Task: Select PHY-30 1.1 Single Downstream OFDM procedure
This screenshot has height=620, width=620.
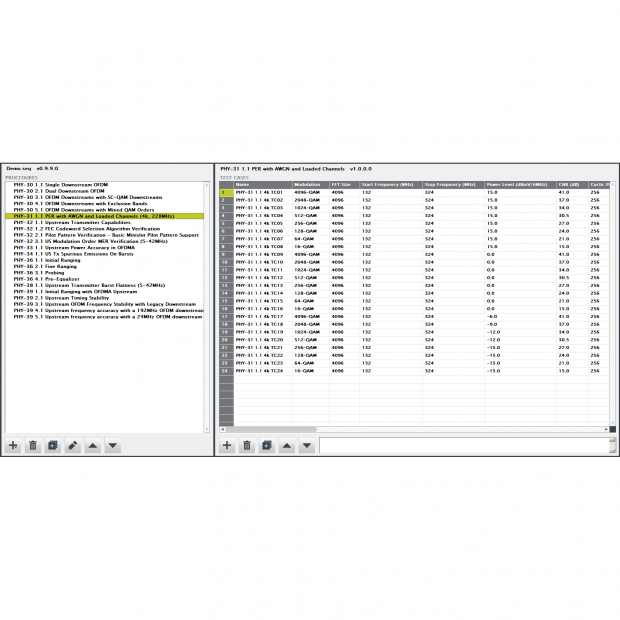Action: [61, 185]
